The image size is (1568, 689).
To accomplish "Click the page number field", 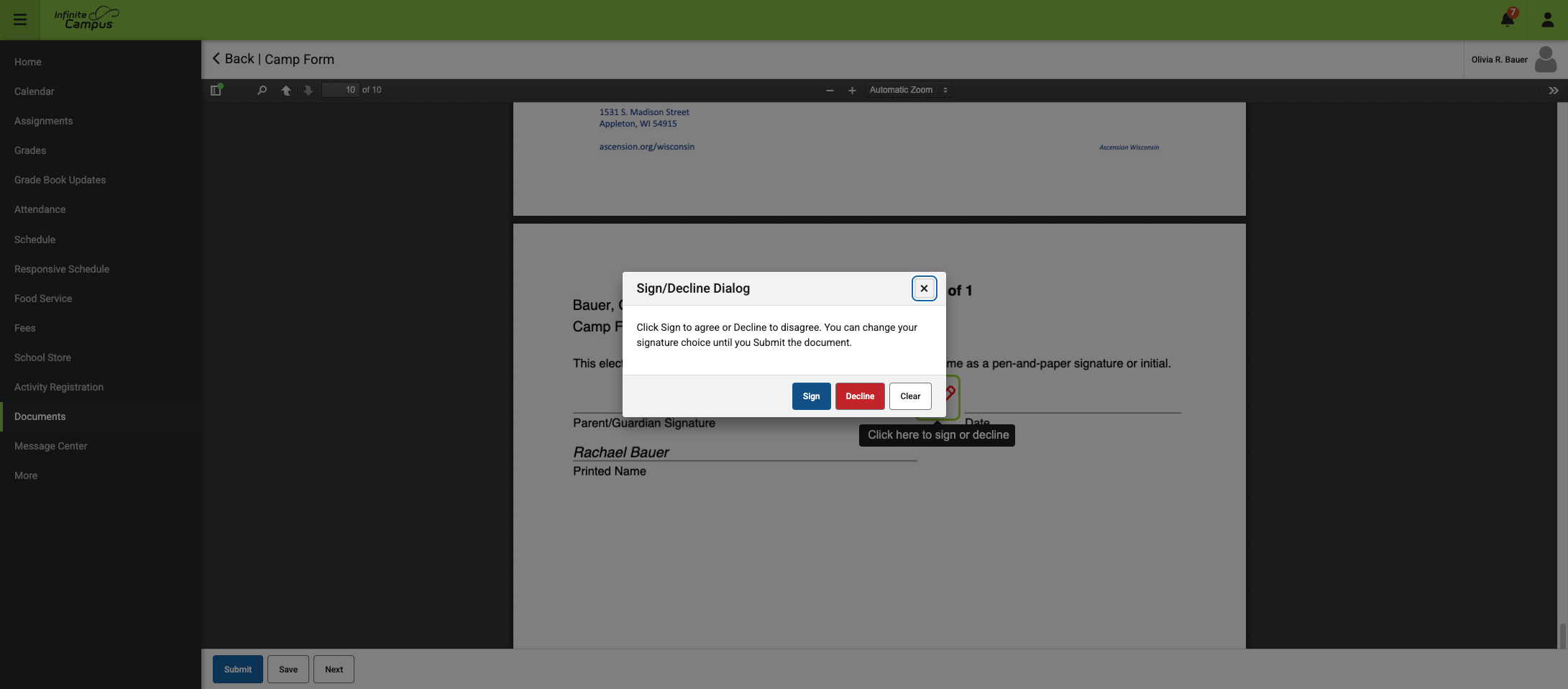I will [340, 90].
